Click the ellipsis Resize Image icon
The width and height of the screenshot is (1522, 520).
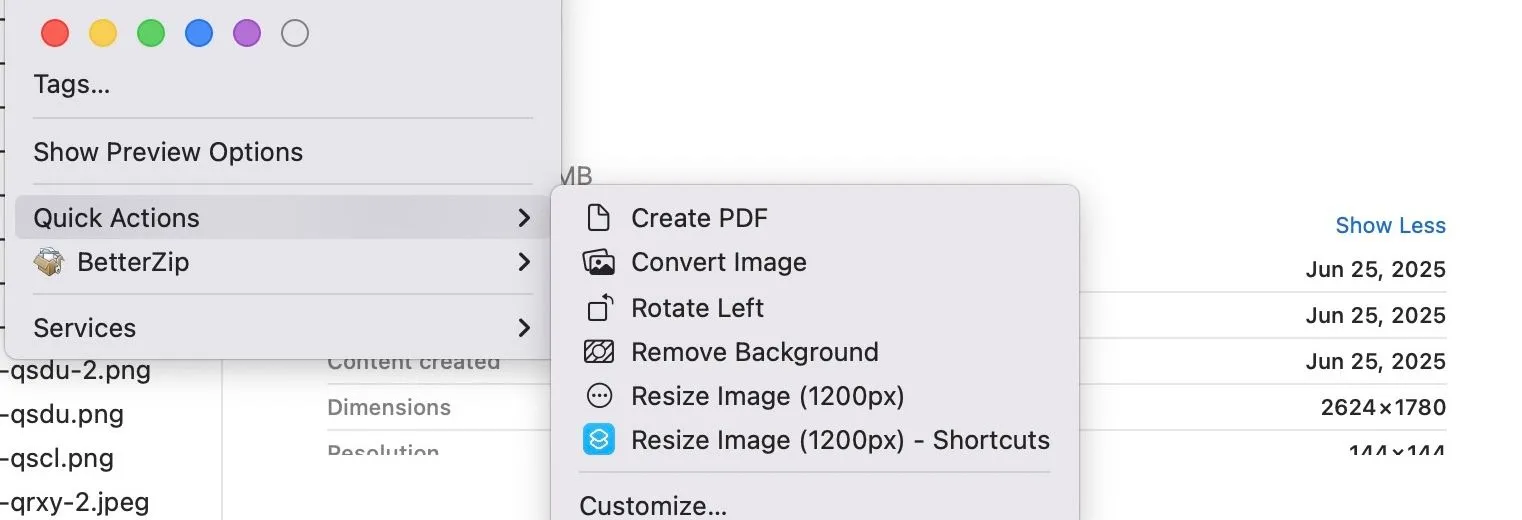pos(598,396)
